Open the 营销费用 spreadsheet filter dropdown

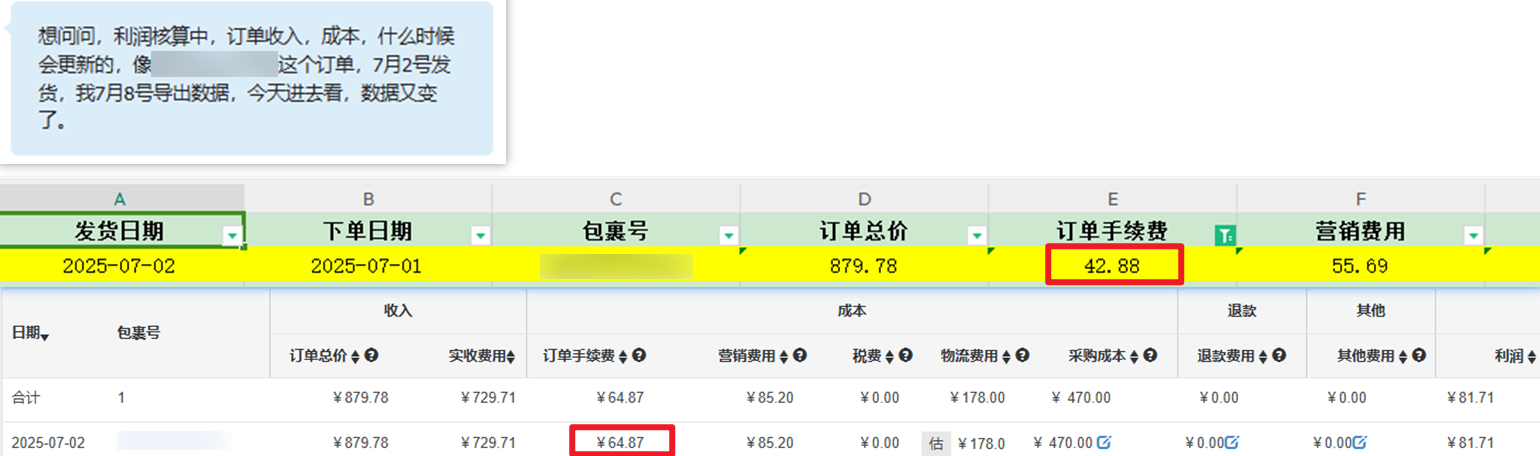(1473, 235)
